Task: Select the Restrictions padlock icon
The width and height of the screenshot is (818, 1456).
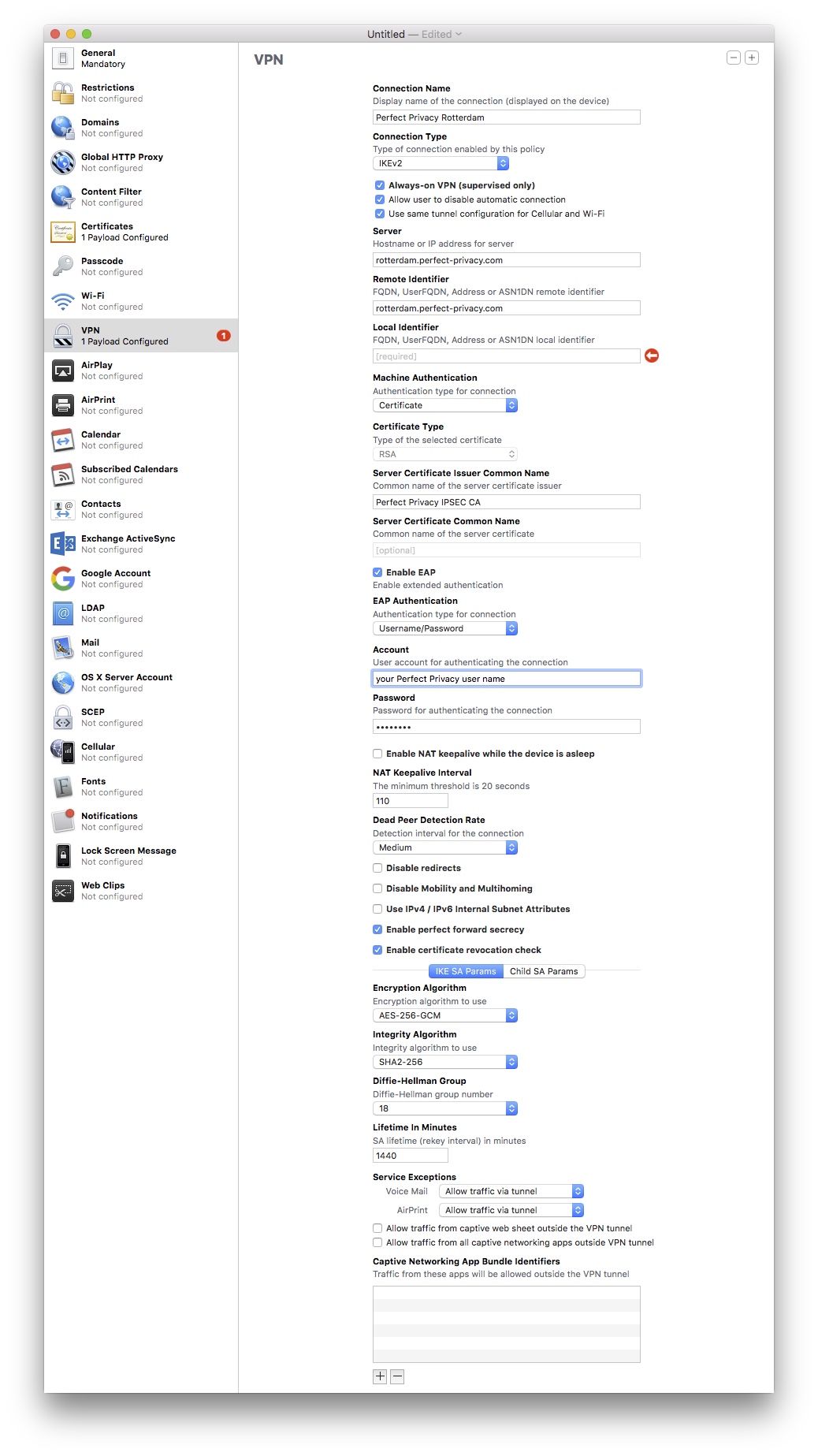Action: 63,93
